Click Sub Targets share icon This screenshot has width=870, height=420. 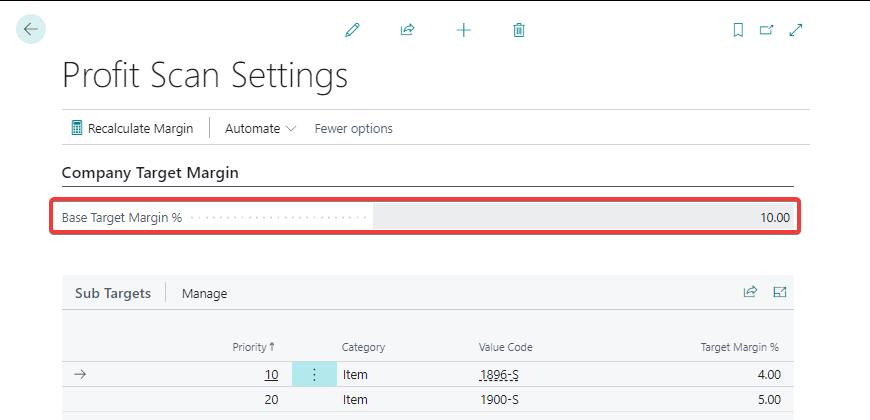[x=750, y=292]
